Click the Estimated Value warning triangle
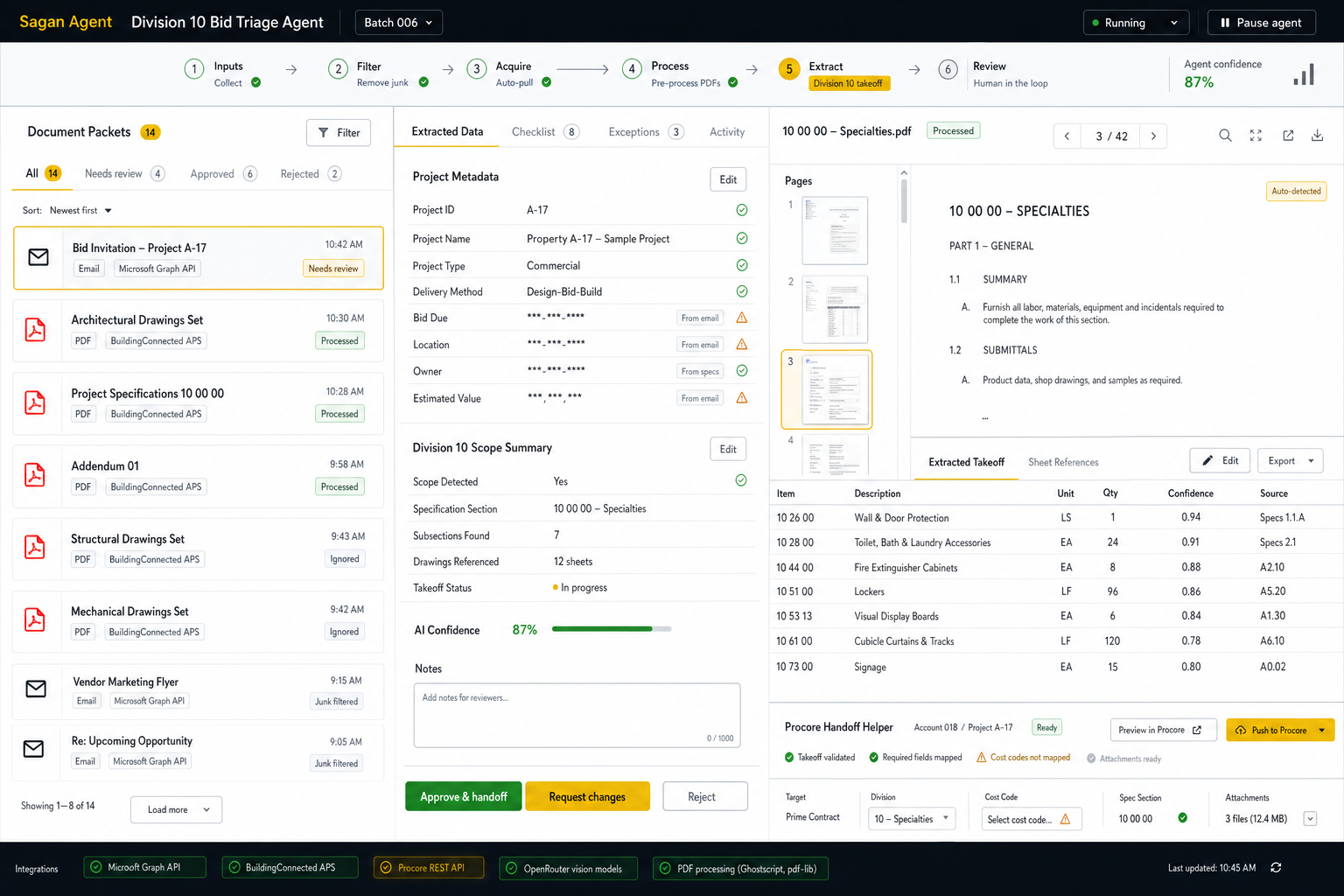The width and height of the screenshot is (1344, 896). (x=742, y=397)
